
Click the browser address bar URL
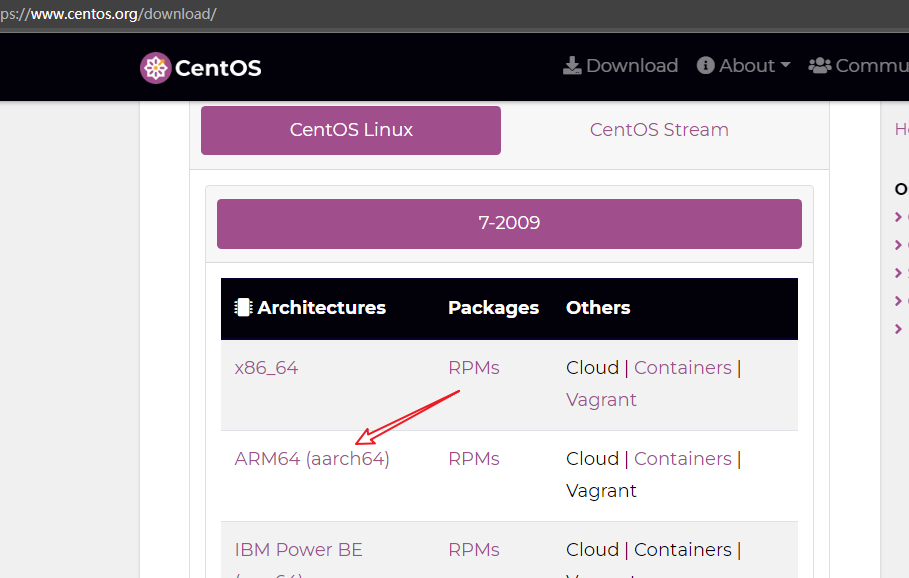click(x=108, y=14)
